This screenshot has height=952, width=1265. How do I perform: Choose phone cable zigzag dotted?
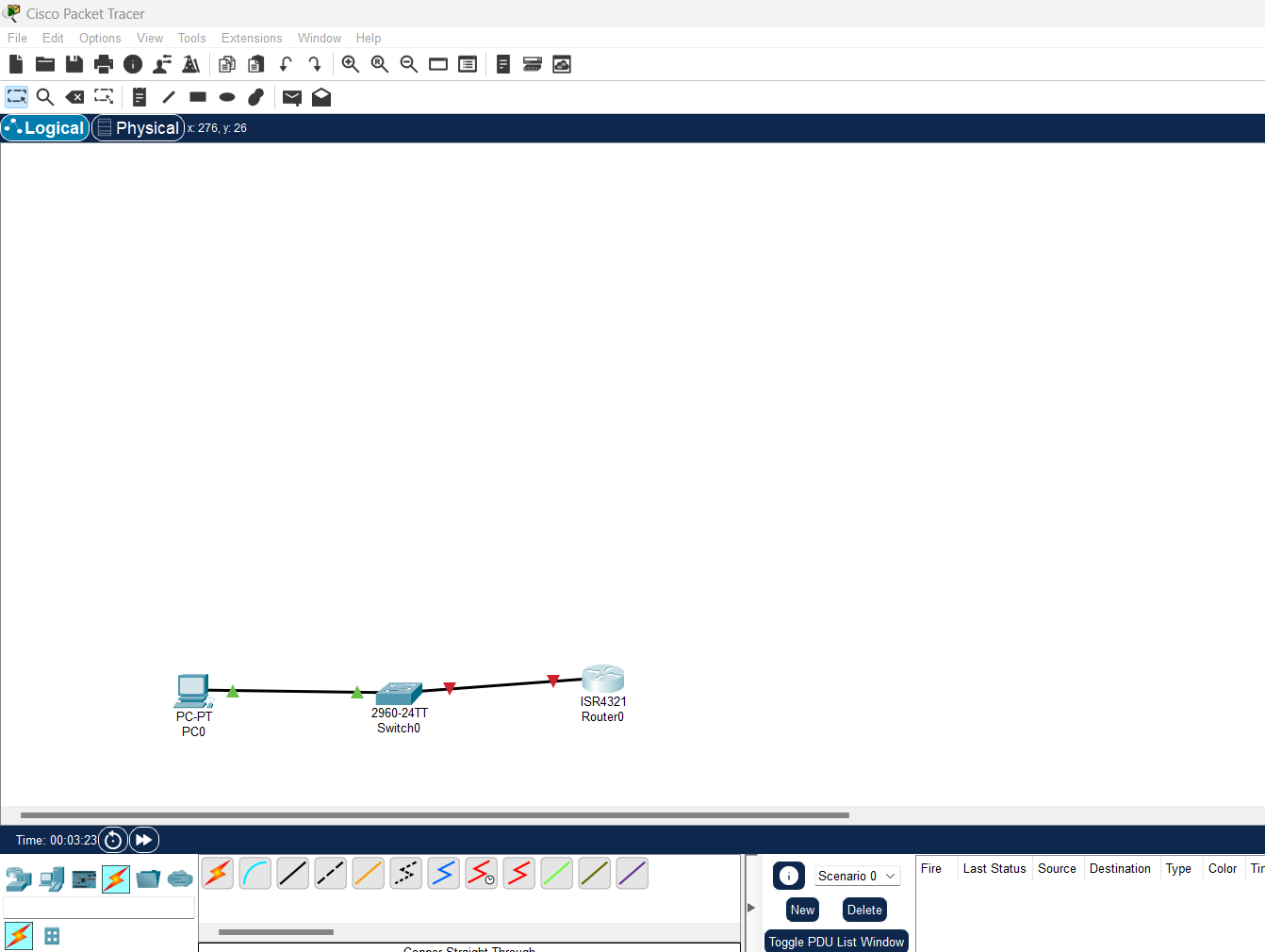pyautogui.click(x=406, y=874)
